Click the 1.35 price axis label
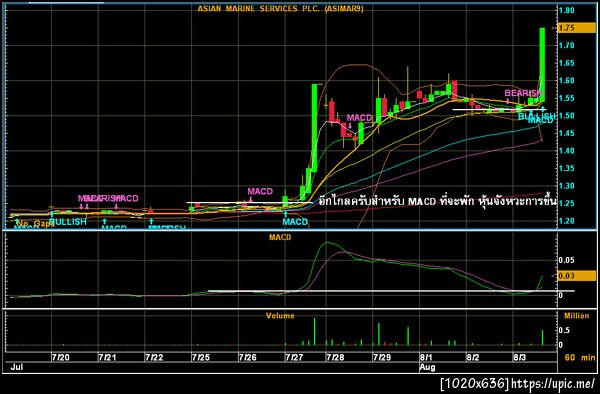This screenshot has width=600, height=394. (566, 168)
